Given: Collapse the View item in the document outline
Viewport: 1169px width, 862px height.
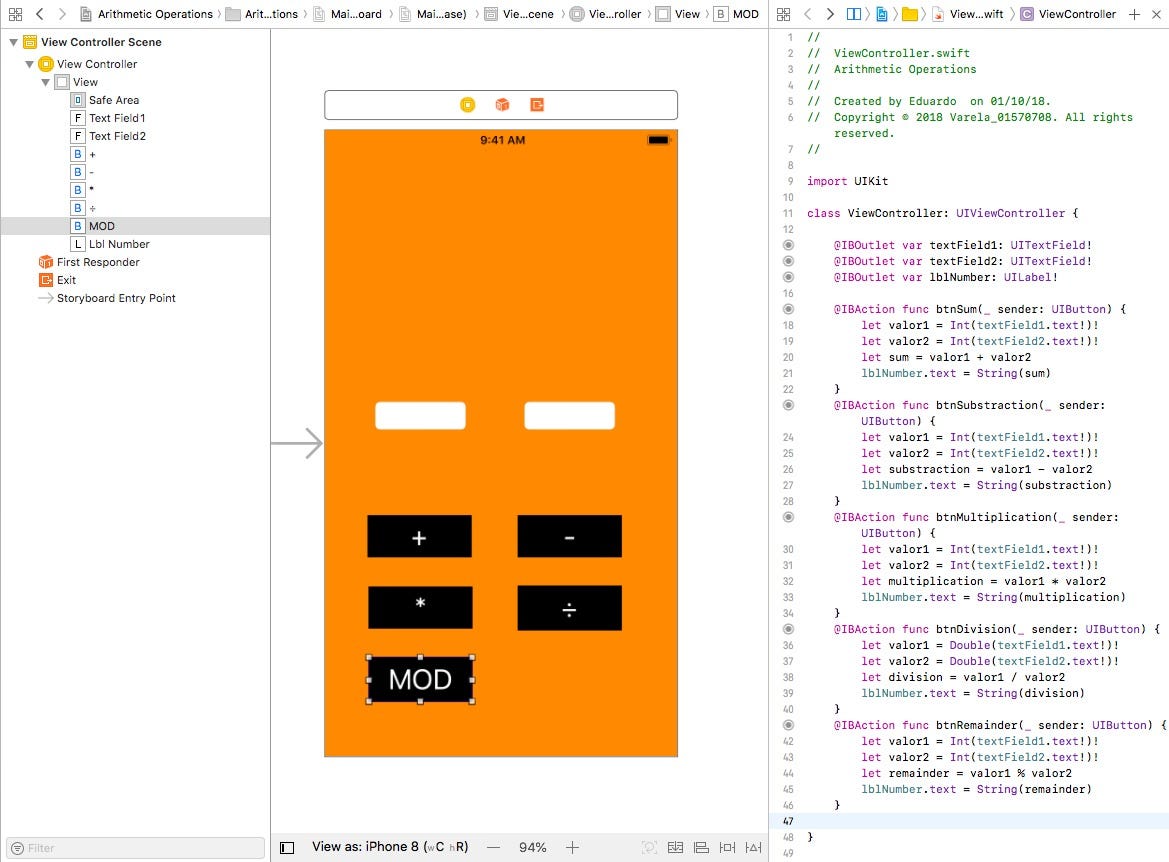Looking at the screenshot, I should point(44,81).
